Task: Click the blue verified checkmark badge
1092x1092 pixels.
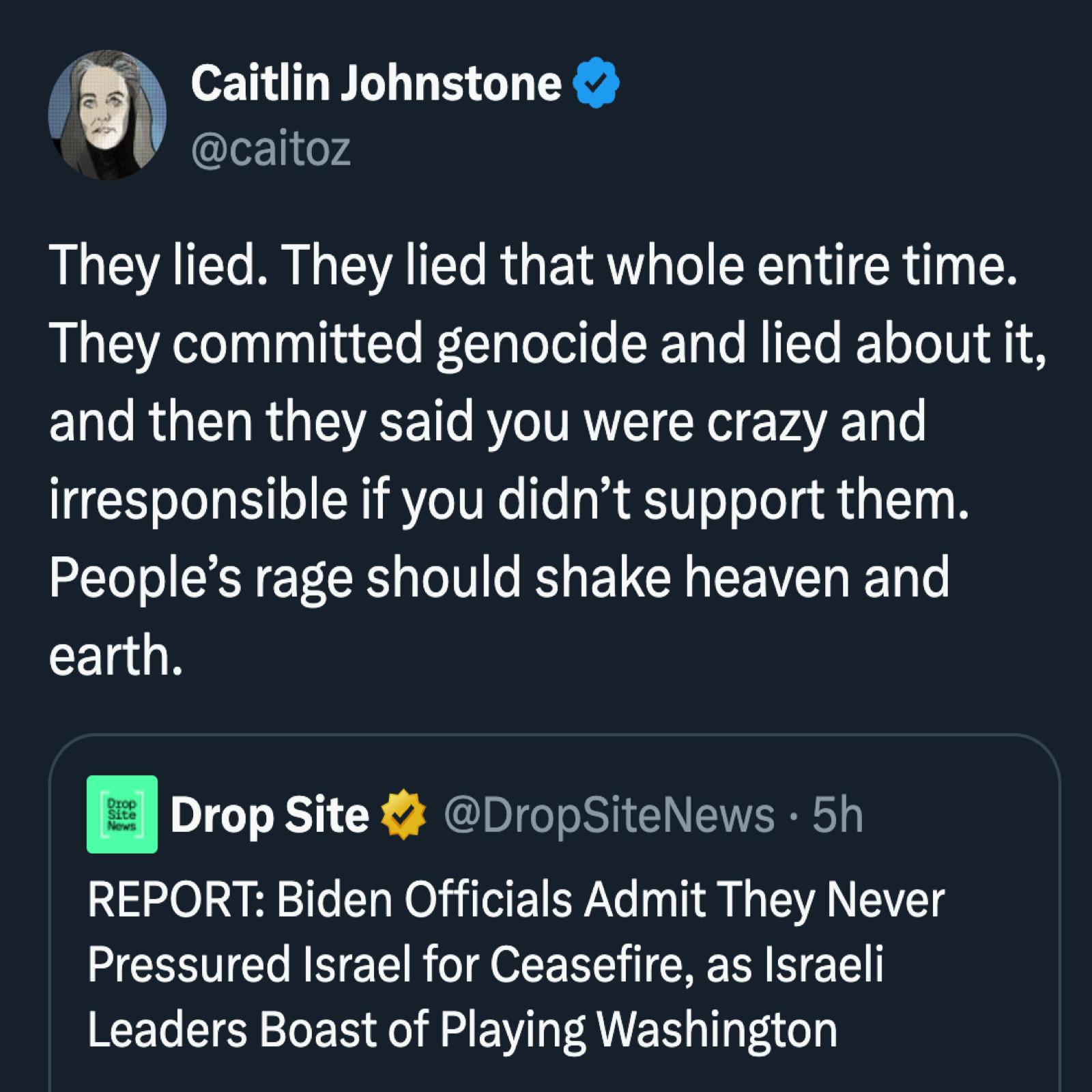Action: 599,84
